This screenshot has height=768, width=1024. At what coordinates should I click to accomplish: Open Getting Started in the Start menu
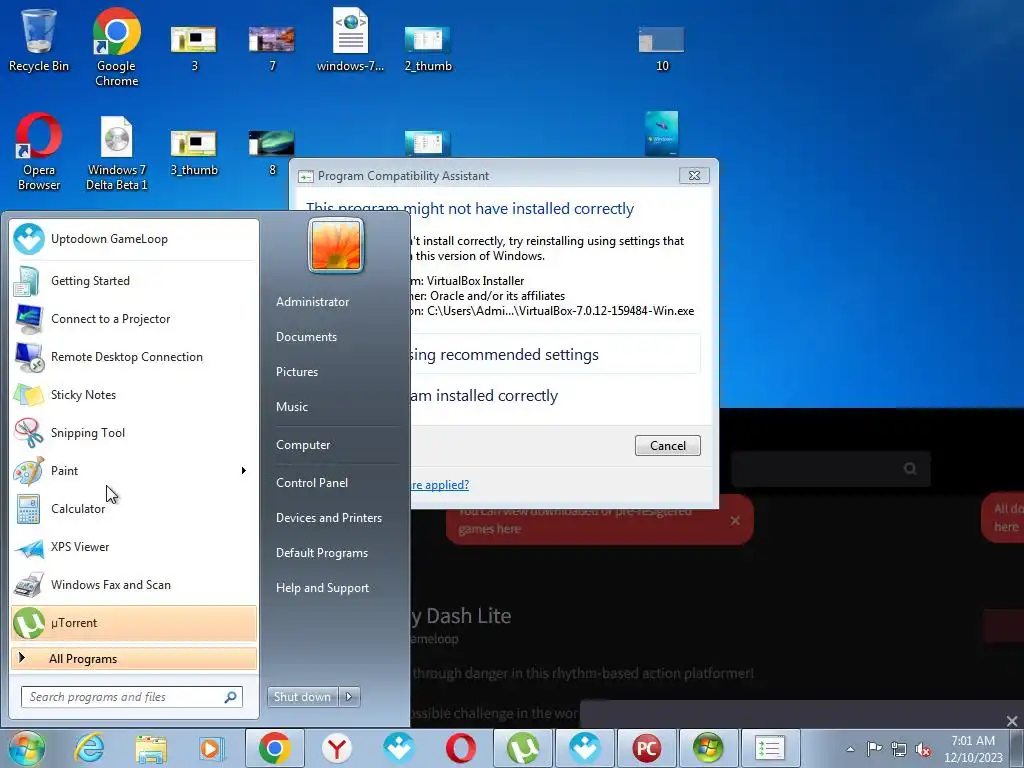[133, 281]
